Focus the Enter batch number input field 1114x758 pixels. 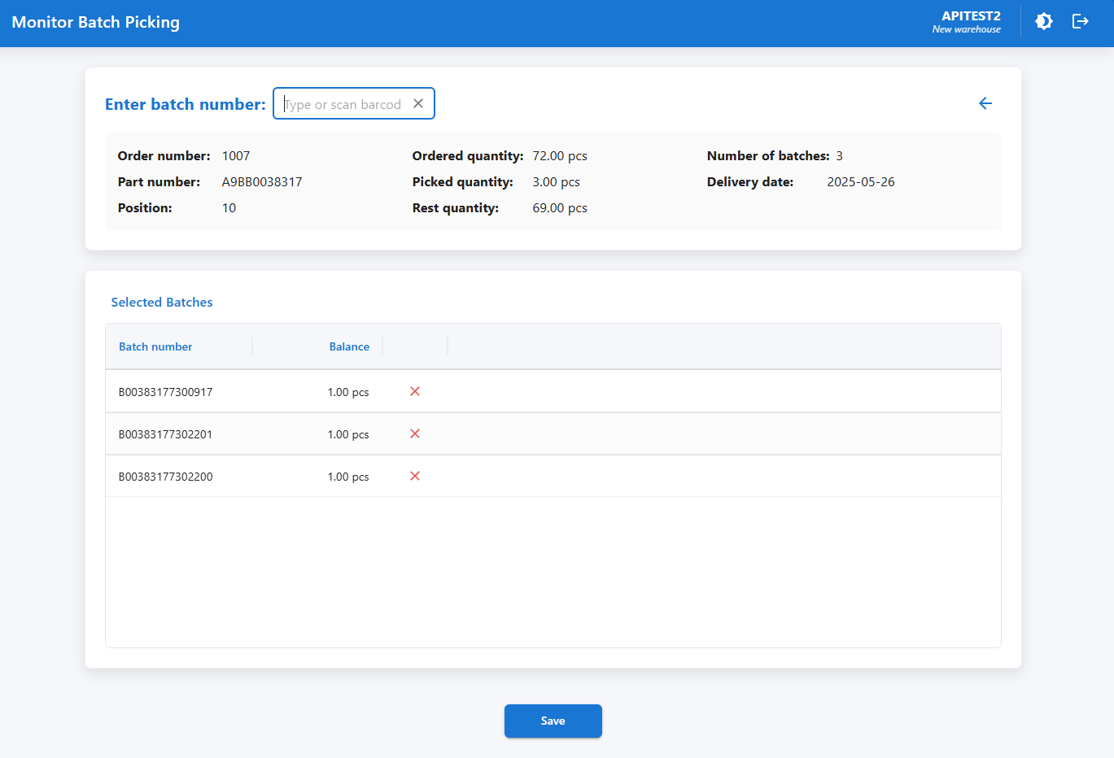342,104
